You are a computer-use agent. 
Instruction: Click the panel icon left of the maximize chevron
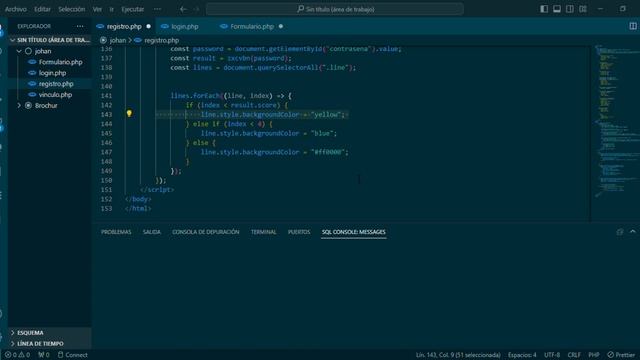tap(620, 232)
